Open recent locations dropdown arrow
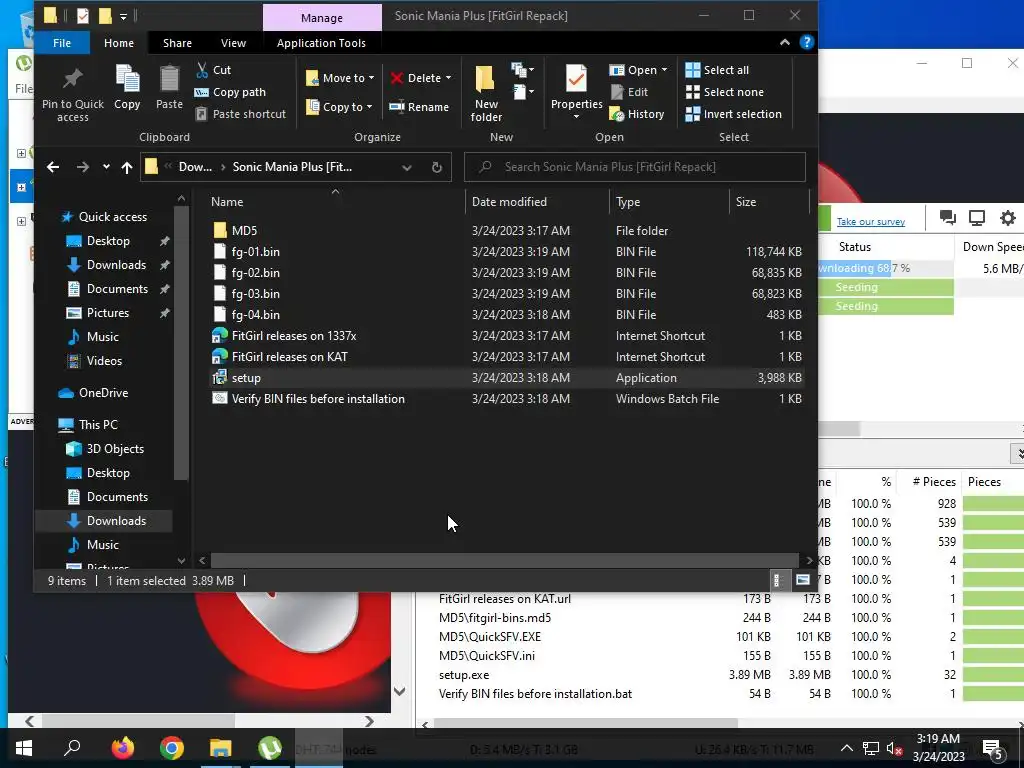 tap(106, 167)
